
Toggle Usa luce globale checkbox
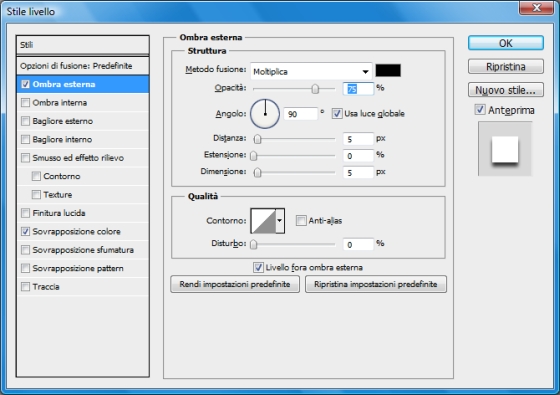(337, 114)
